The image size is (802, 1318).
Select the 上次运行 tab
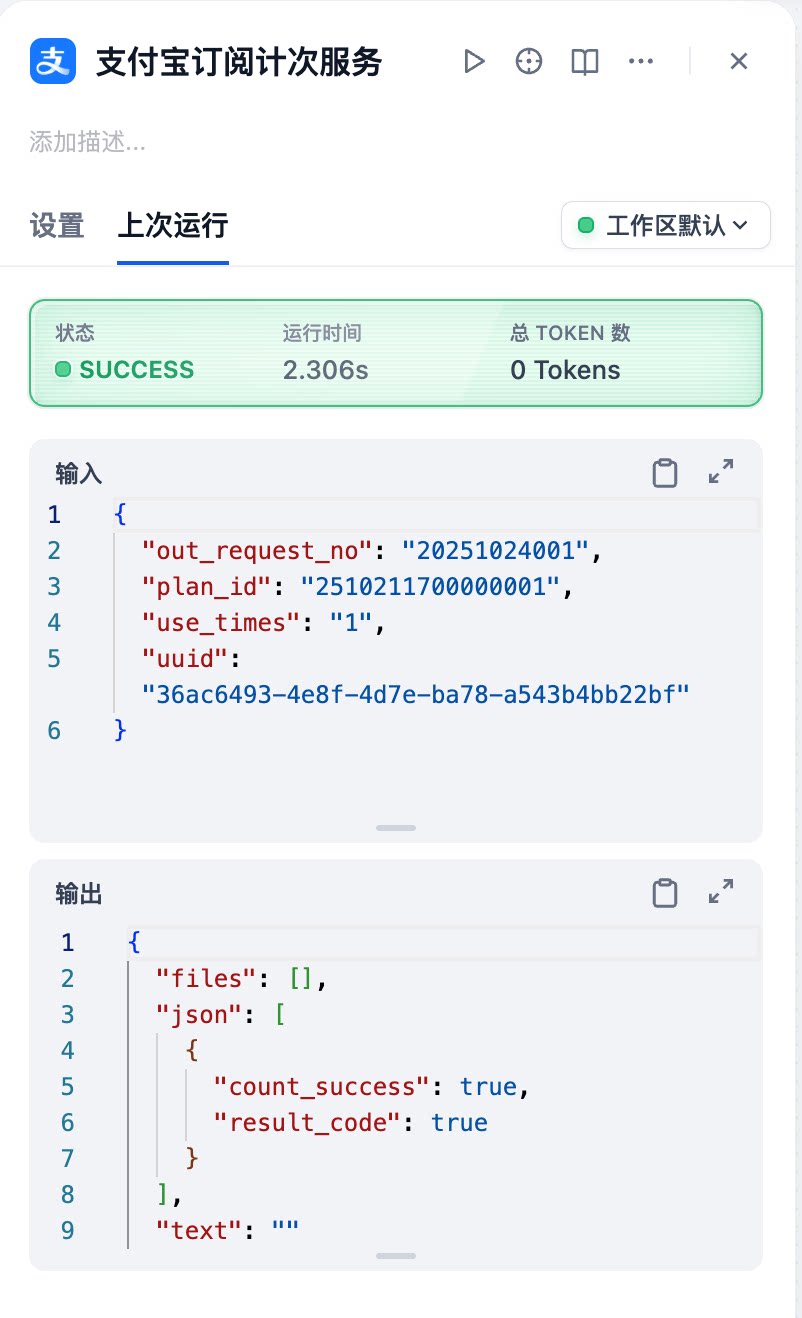[173, 225]
